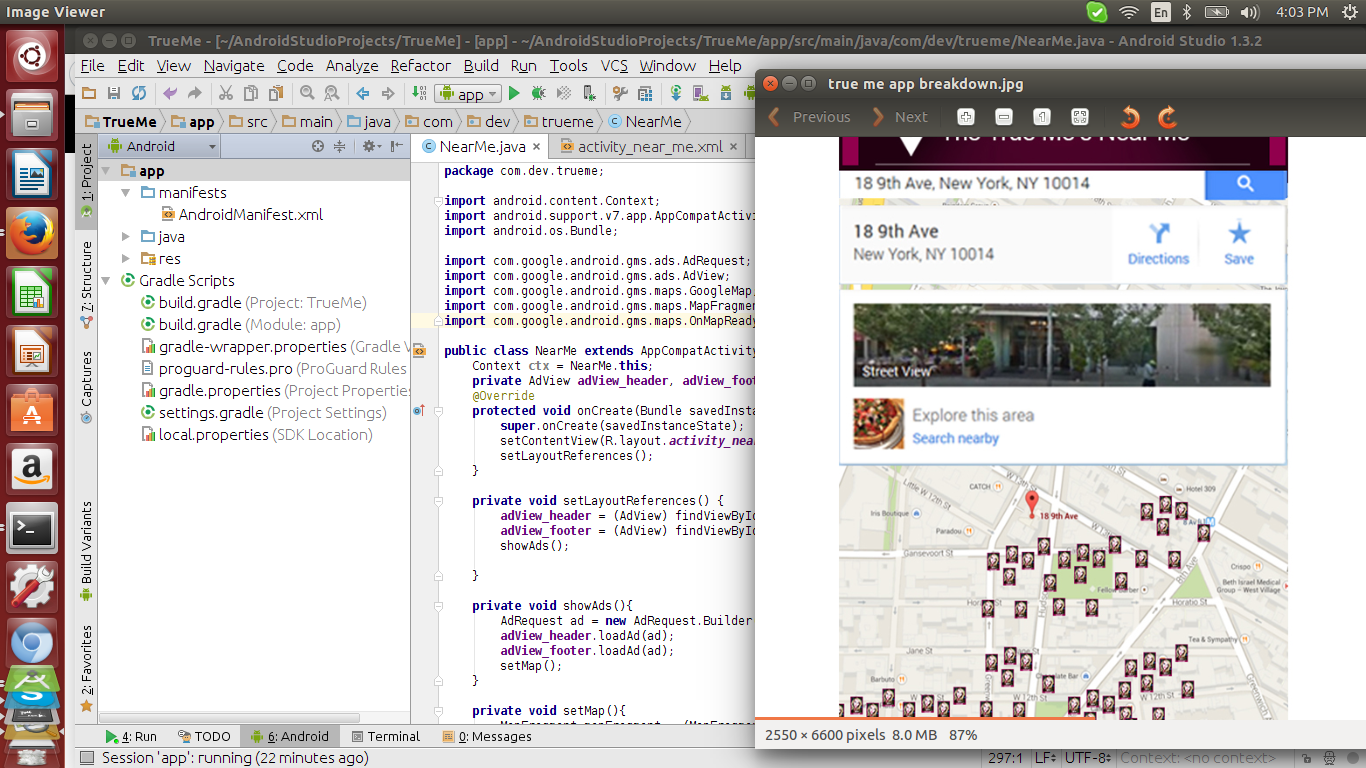This screenshot has height=768, width=1366.
Task: Click the Project Structure icon
Action: 645,93
